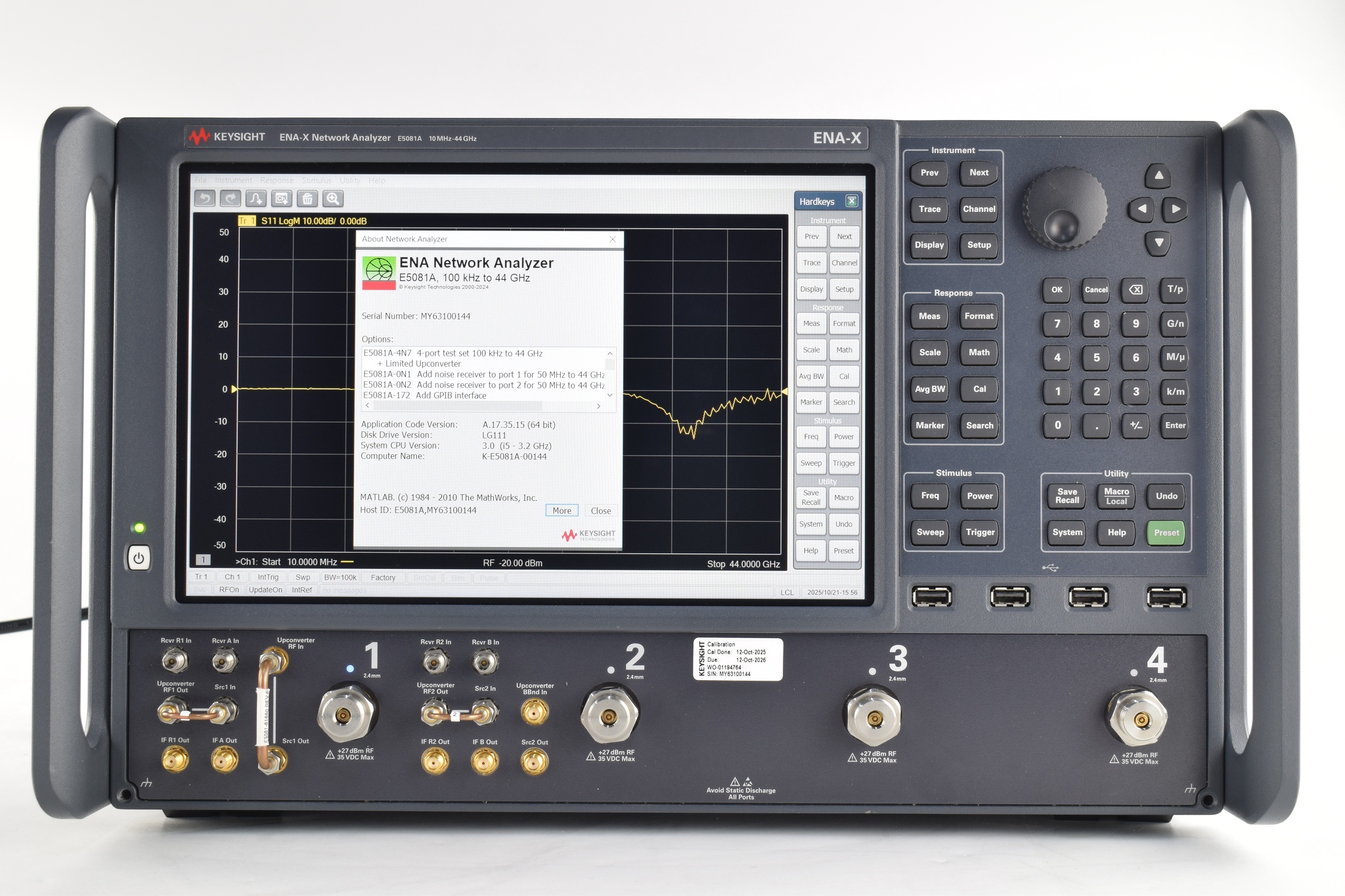Click the Close button in the About dialog
The height and width of the screenshot is (896, 1345).
click(x=600, y=511)
